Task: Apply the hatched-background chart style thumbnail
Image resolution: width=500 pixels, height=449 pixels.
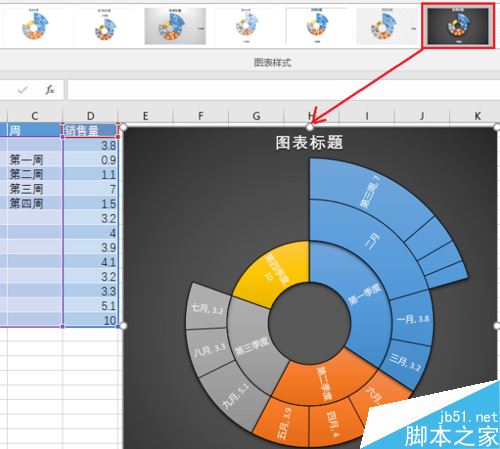Action: tap(387, 27)
